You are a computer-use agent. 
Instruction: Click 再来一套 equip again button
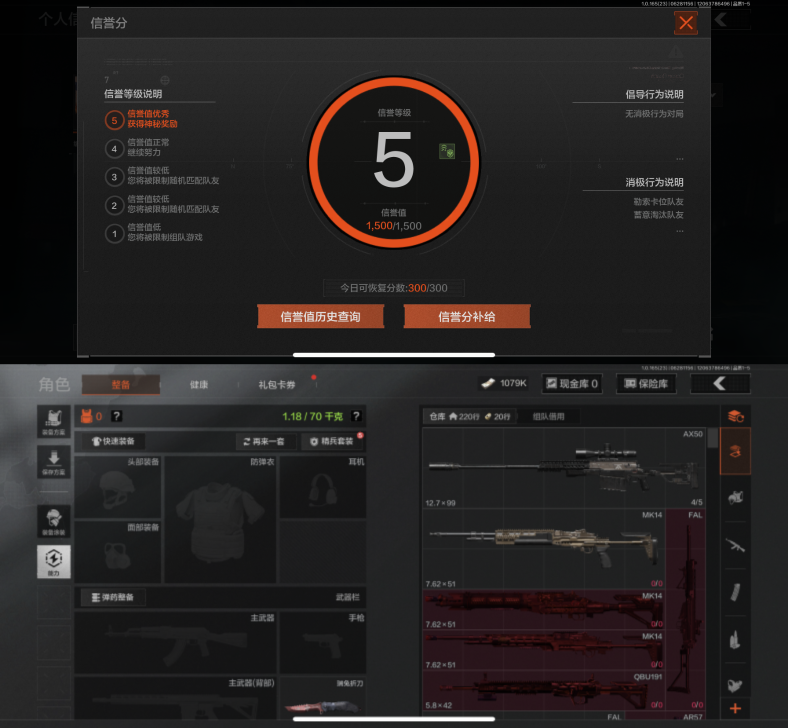click(264, 441)
